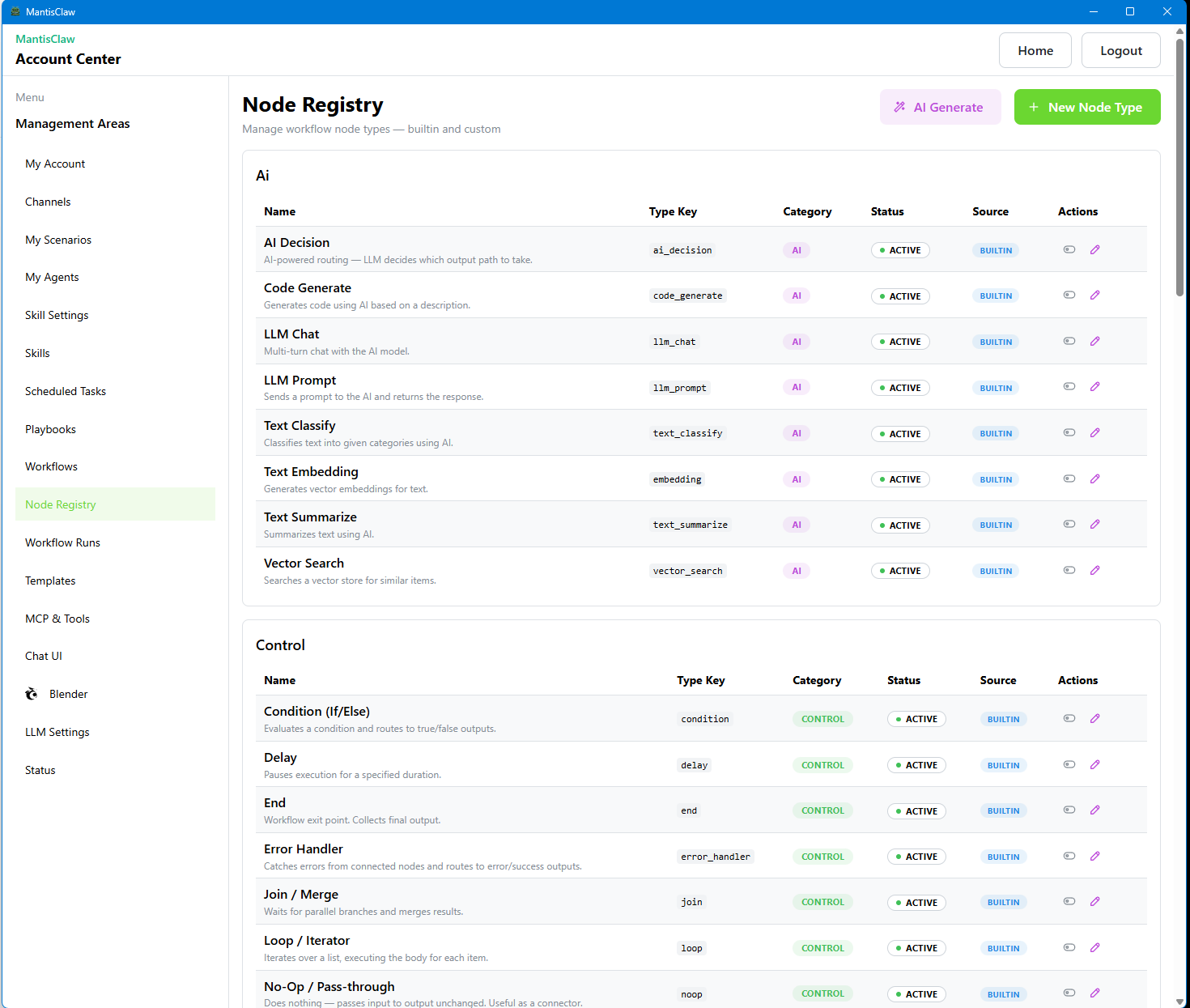Toggle the switch for LLM Prompt node
Viewport: 1190px width, 1008px height.
pos(1069,386)
